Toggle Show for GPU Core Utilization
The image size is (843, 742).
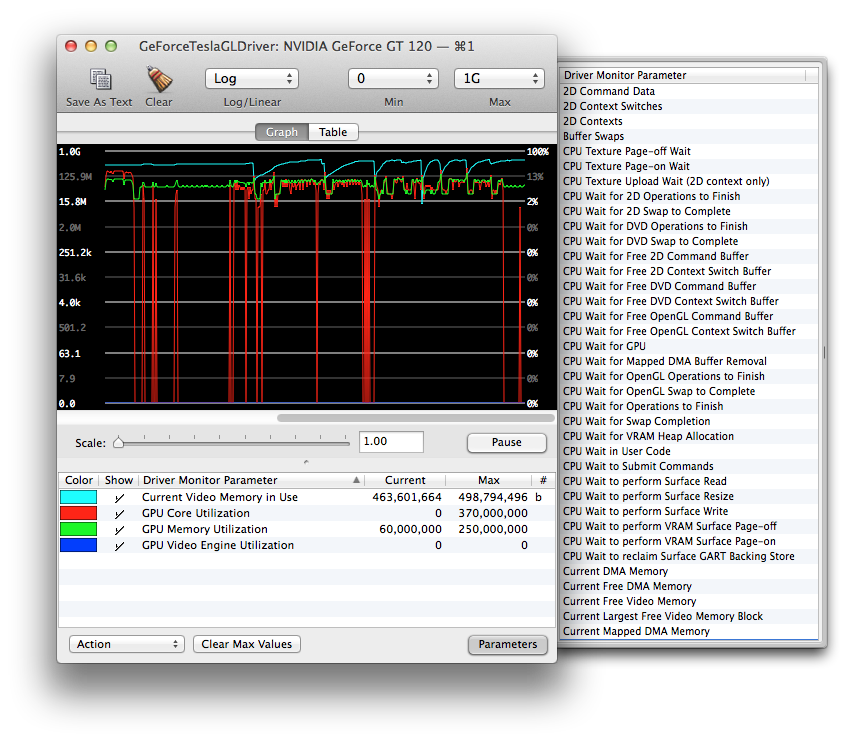119,513
